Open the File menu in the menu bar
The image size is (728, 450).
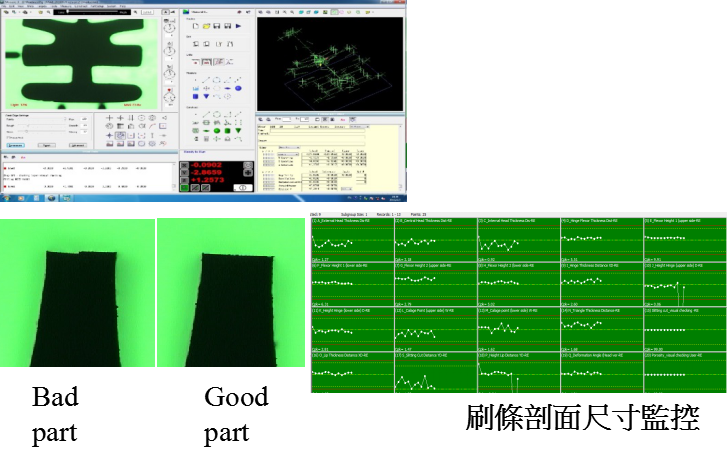[x=6, y=5]
